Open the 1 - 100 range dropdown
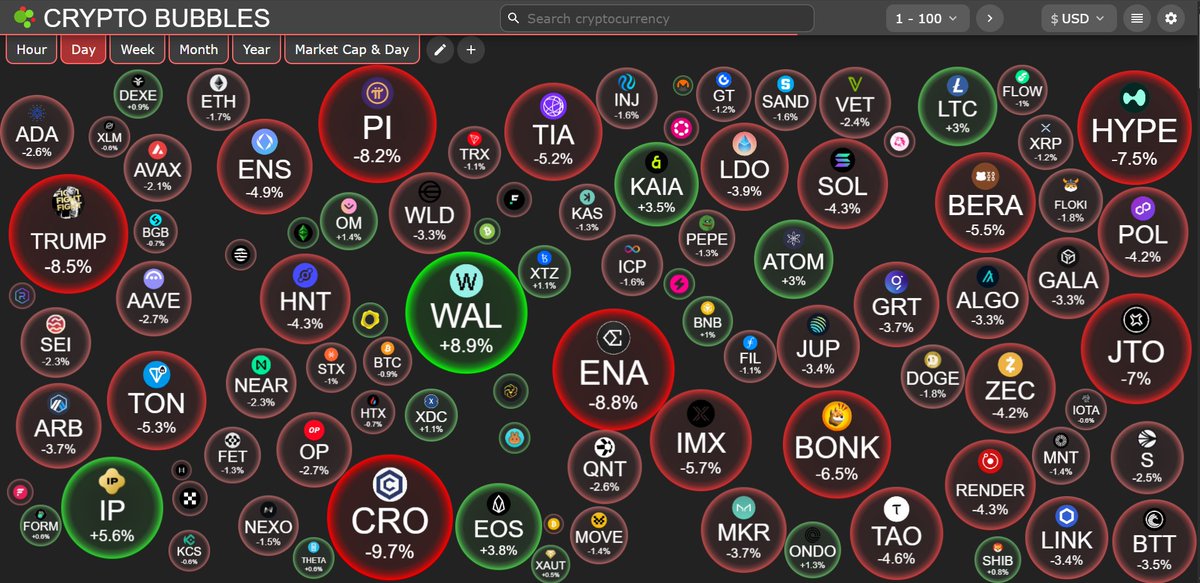Viewport: 1200px width, 583px height. (927, 18)
